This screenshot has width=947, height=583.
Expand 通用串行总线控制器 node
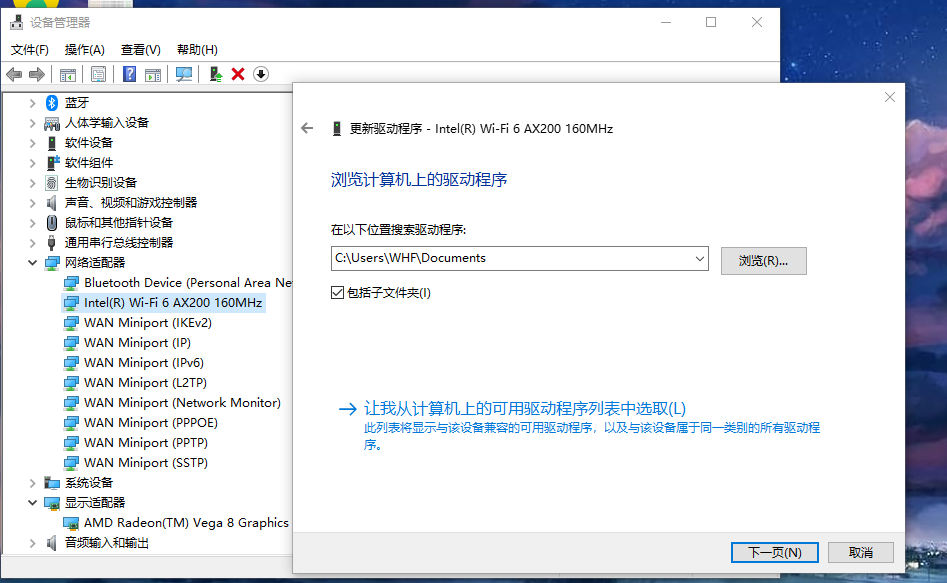pyautogui.click(x=33, y=243)
